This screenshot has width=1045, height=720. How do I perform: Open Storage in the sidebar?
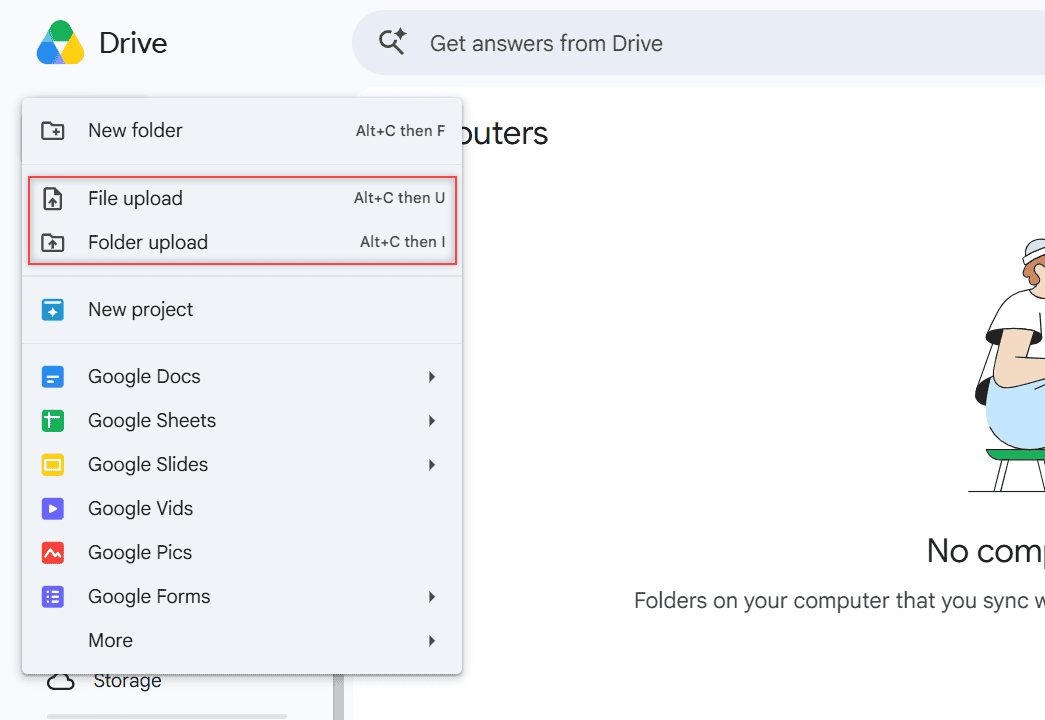click(127, 681)
